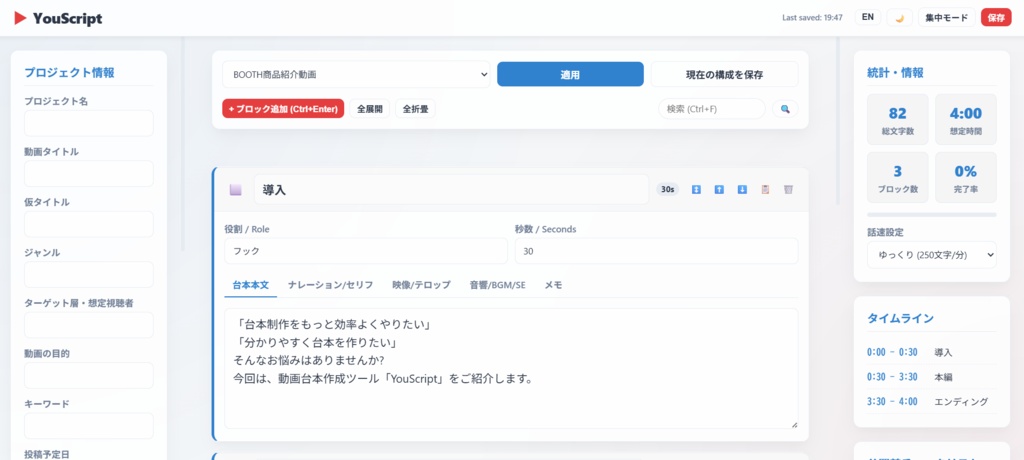Collapse all blocks with 全折畳
The width and height of the screenshot is (1024, 460).
(x=415, y=108)
